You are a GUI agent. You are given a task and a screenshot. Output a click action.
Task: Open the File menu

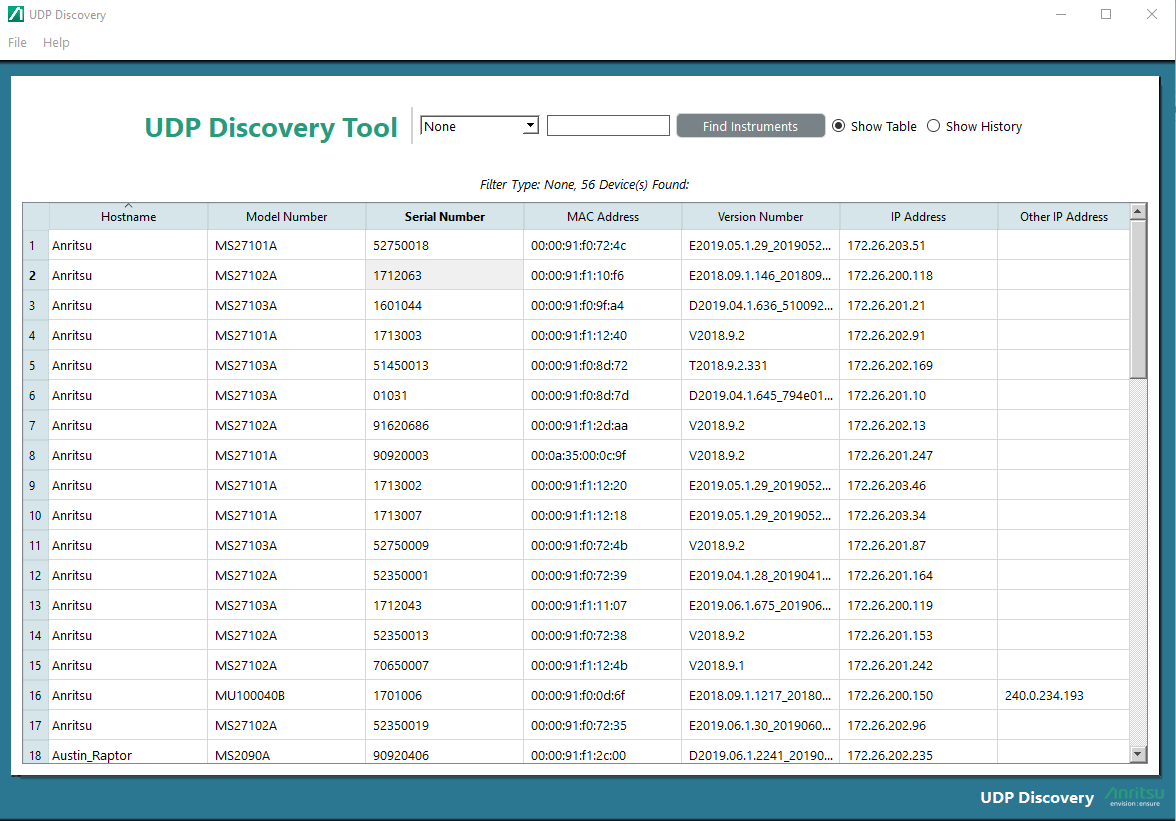17,43
